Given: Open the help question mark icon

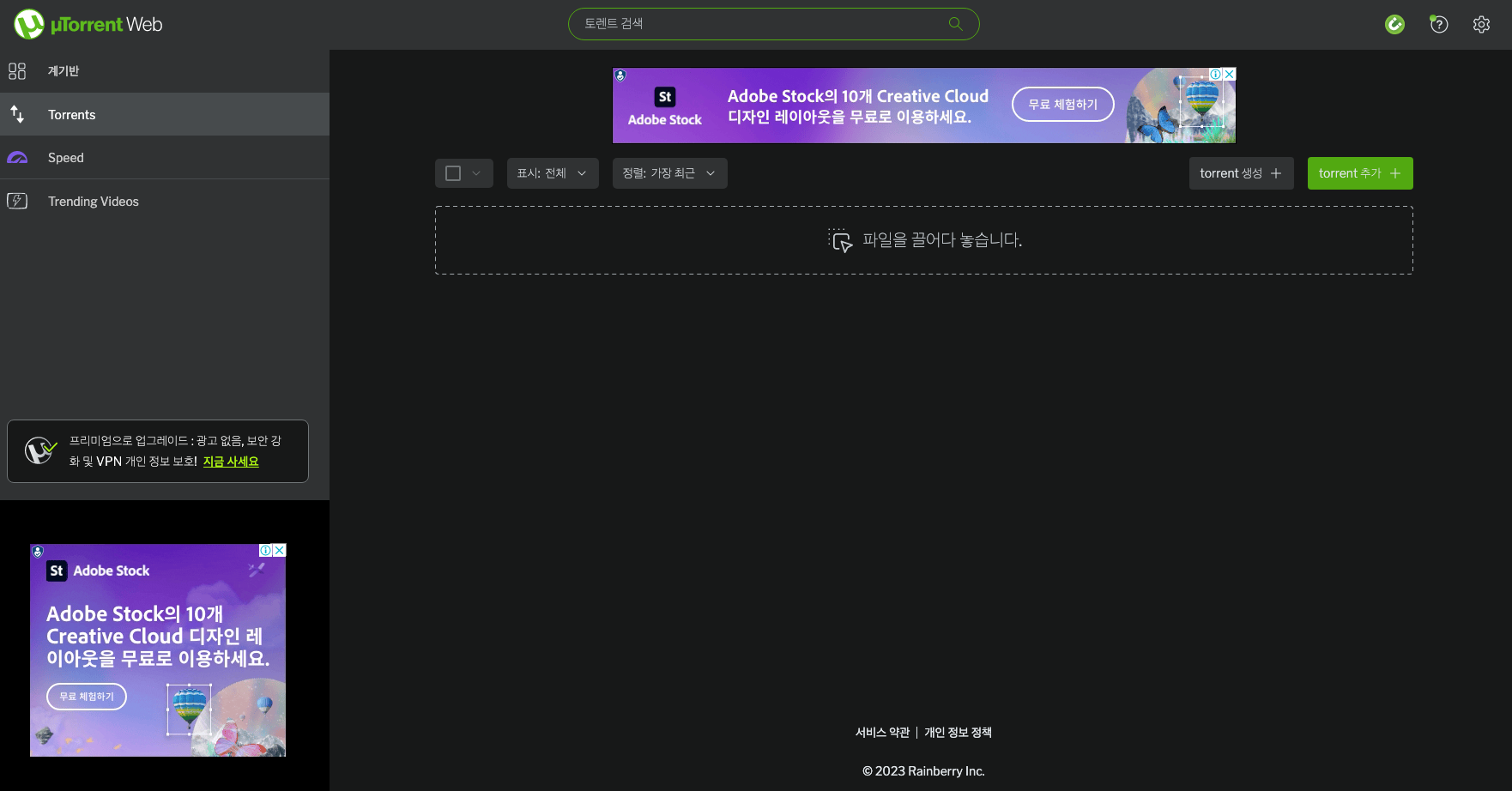Looking at the screenshot, I should pyautogui.click(x=1439, y=24).
